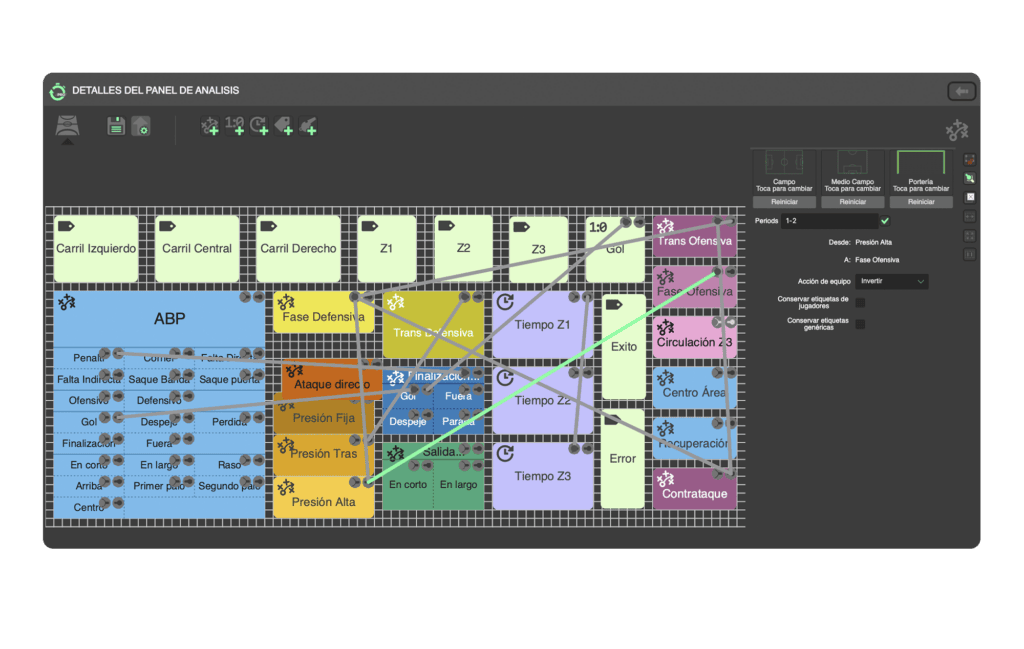This screenshot has height=649, width=1024.
Task: Add a new tag label button
Action: pos(284,126)
